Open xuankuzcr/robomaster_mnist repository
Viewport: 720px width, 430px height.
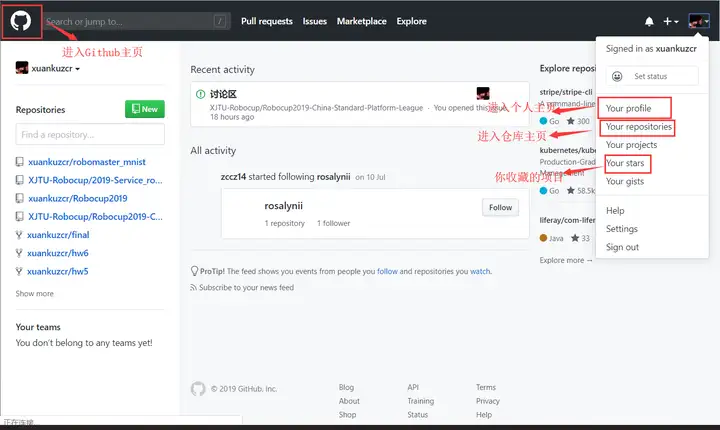pyautogui.click(x=87, y=162)
